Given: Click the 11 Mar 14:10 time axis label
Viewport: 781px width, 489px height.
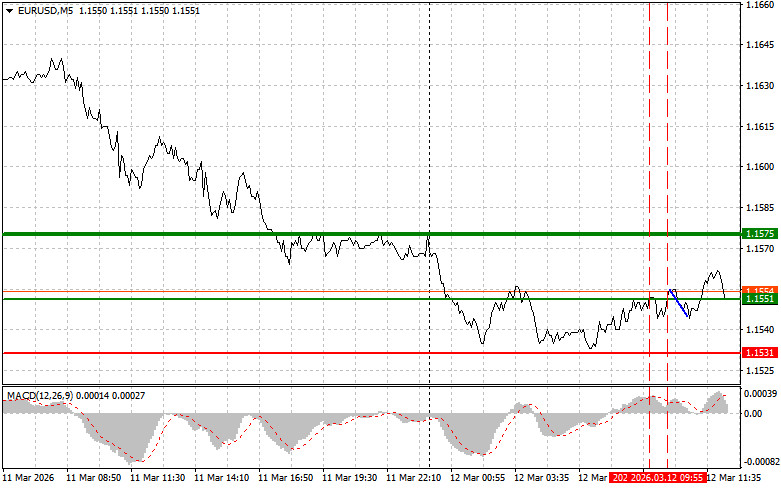Looking at the screenshot, I should [222, 478].
